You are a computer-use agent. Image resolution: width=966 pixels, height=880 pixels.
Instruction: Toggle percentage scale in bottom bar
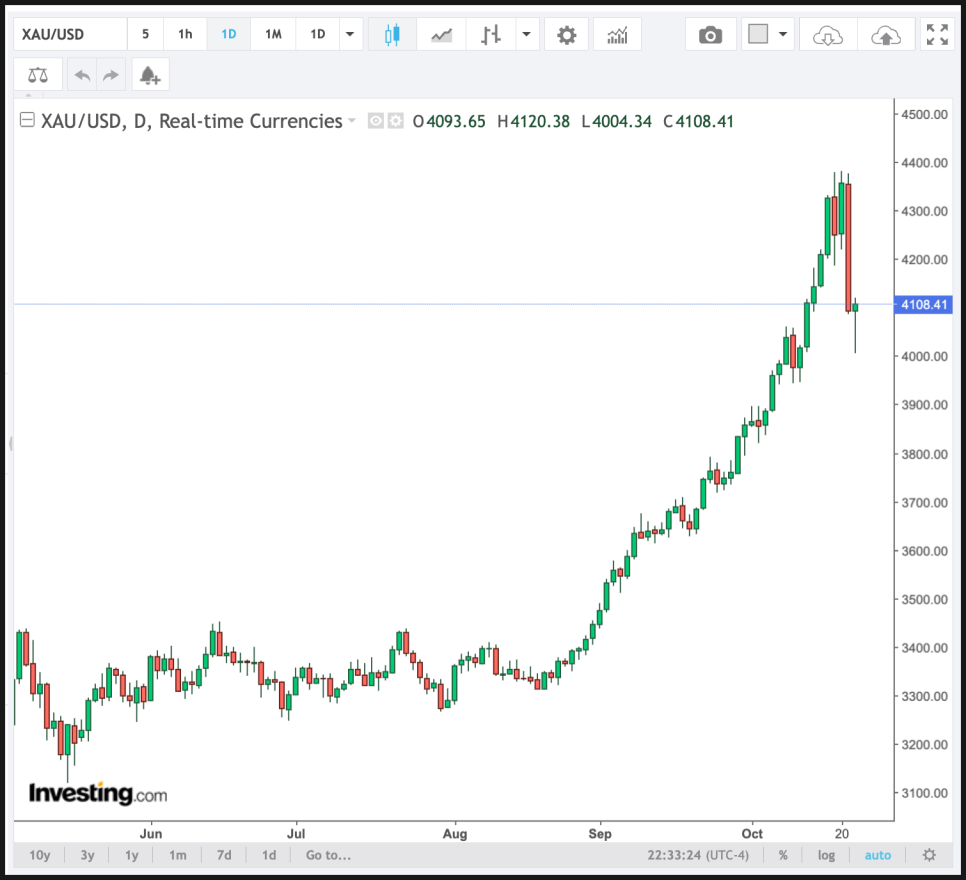pyautogui.click(x=783, y=855)
